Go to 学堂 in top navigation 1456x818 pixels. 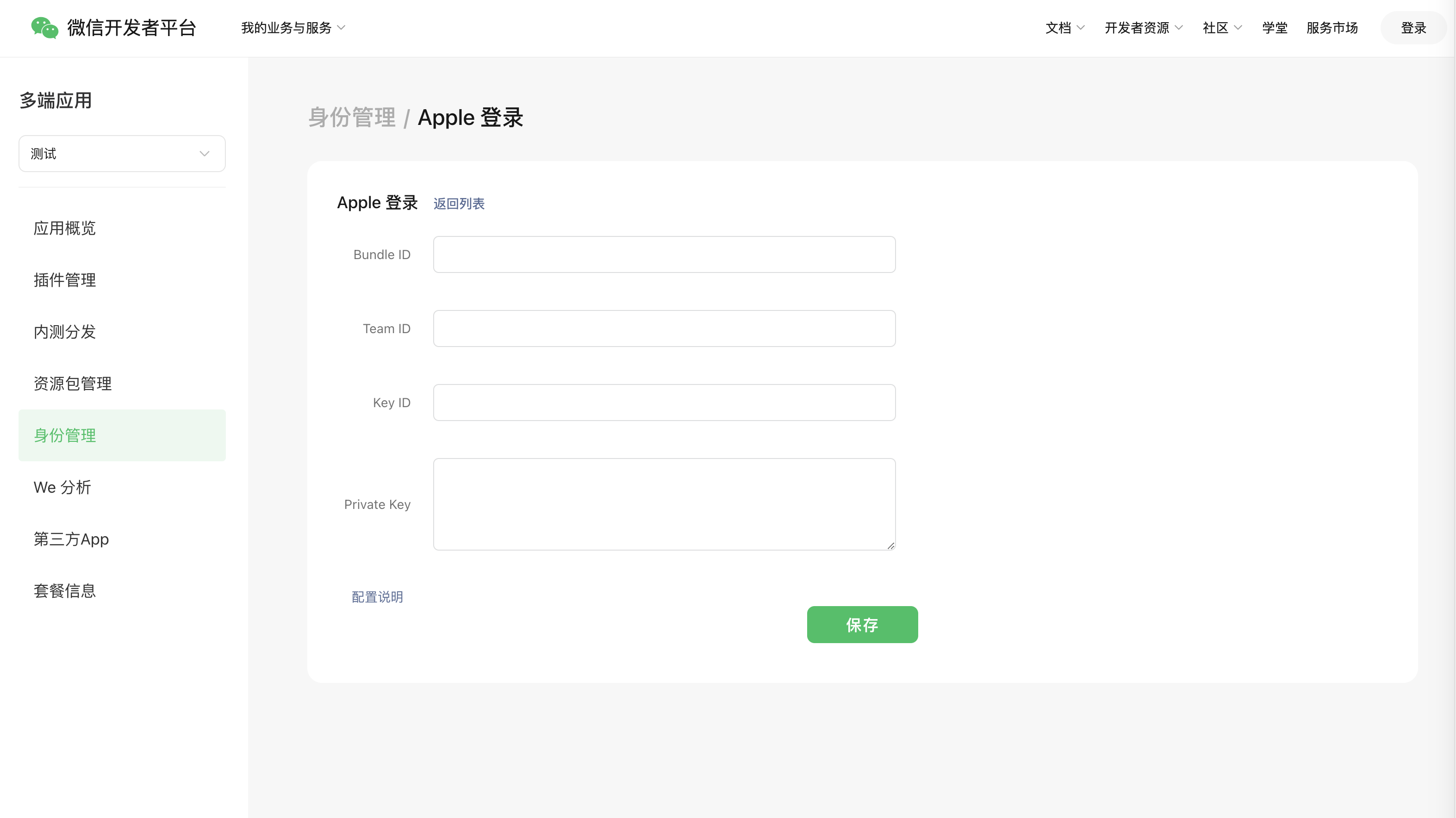tap(1275, 28)
